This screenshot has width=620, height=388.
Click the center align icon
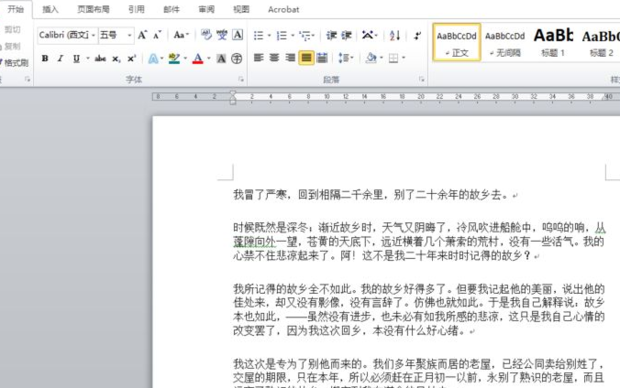[x=274, y=58]
